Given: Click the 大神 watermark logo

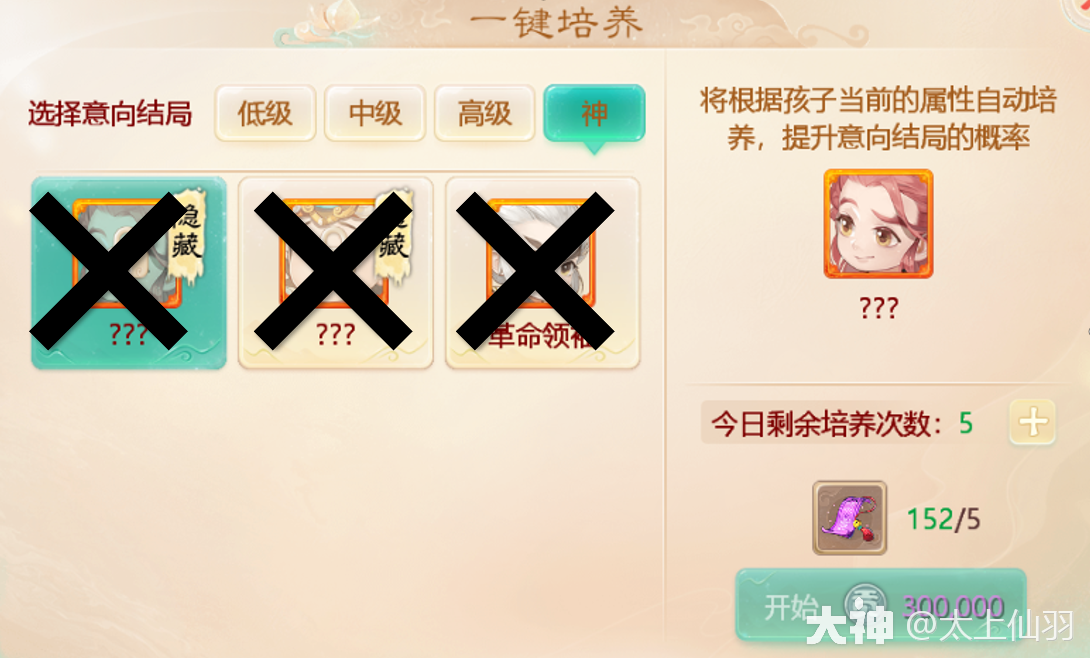Looking at the screenshot, I should tap(849, 625).
